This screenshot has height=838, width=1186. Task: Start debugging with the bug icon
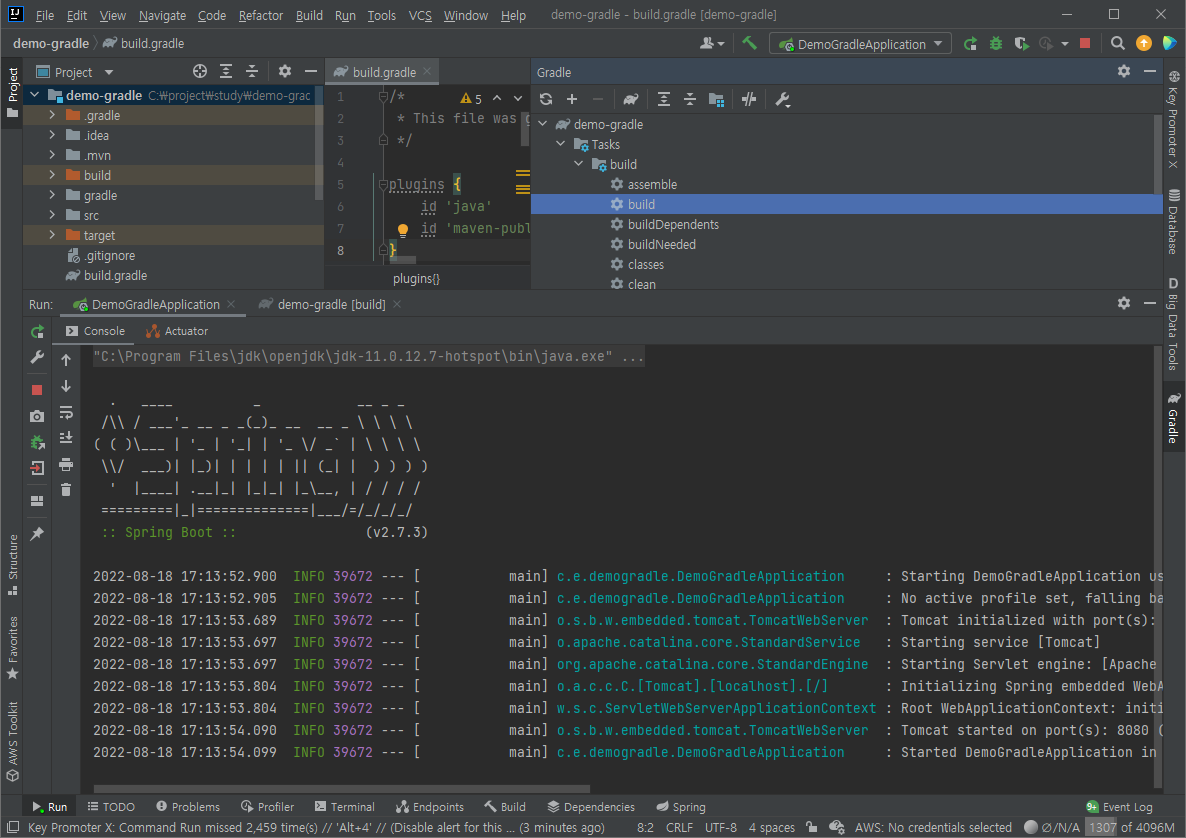coord(995,44)
